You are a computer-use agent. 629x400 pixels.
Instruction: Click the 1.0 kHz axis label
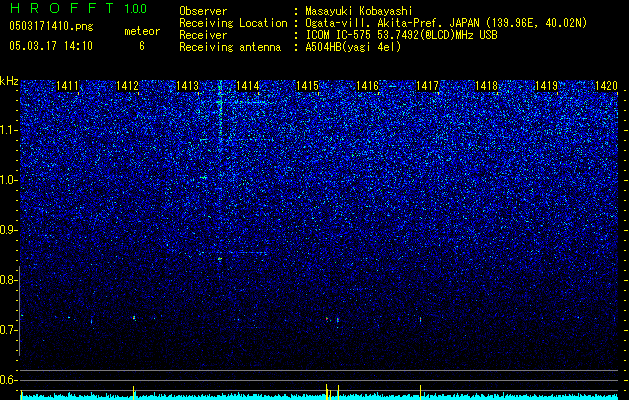point(8,180)
